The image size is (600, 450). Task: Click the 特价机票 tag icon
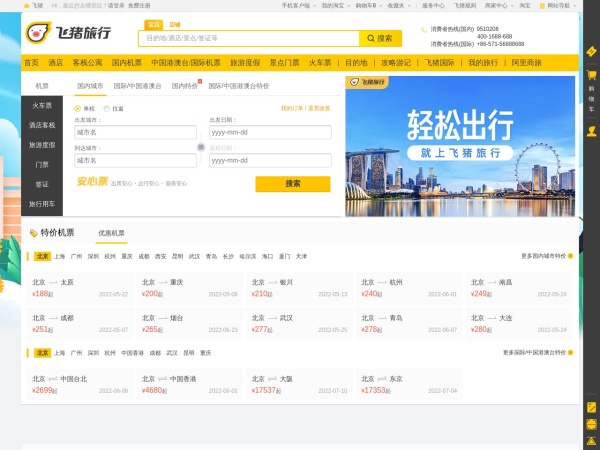33,232
